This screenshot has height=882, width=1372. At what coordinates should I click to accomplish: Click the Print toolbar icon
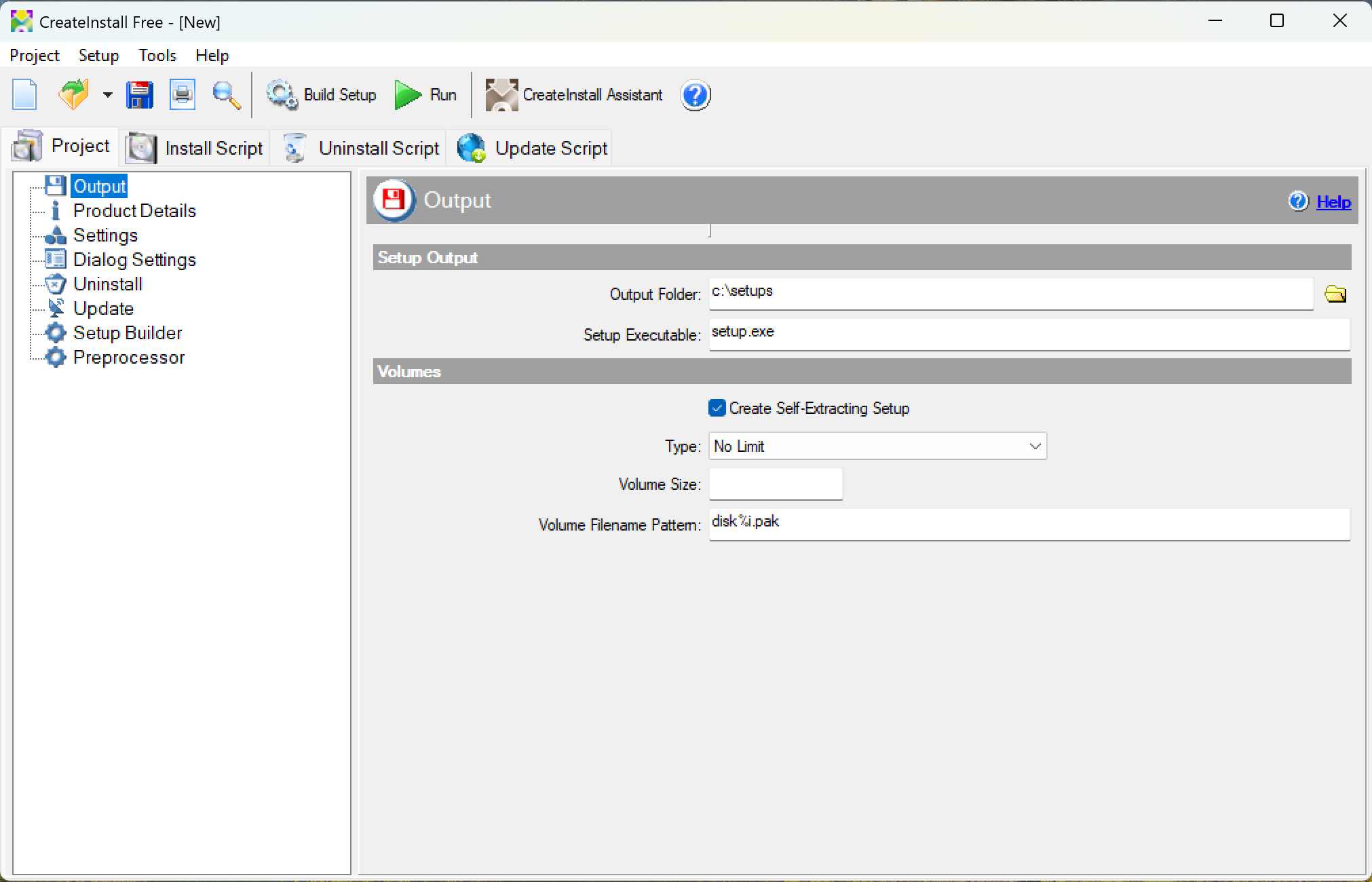point(183,94)
